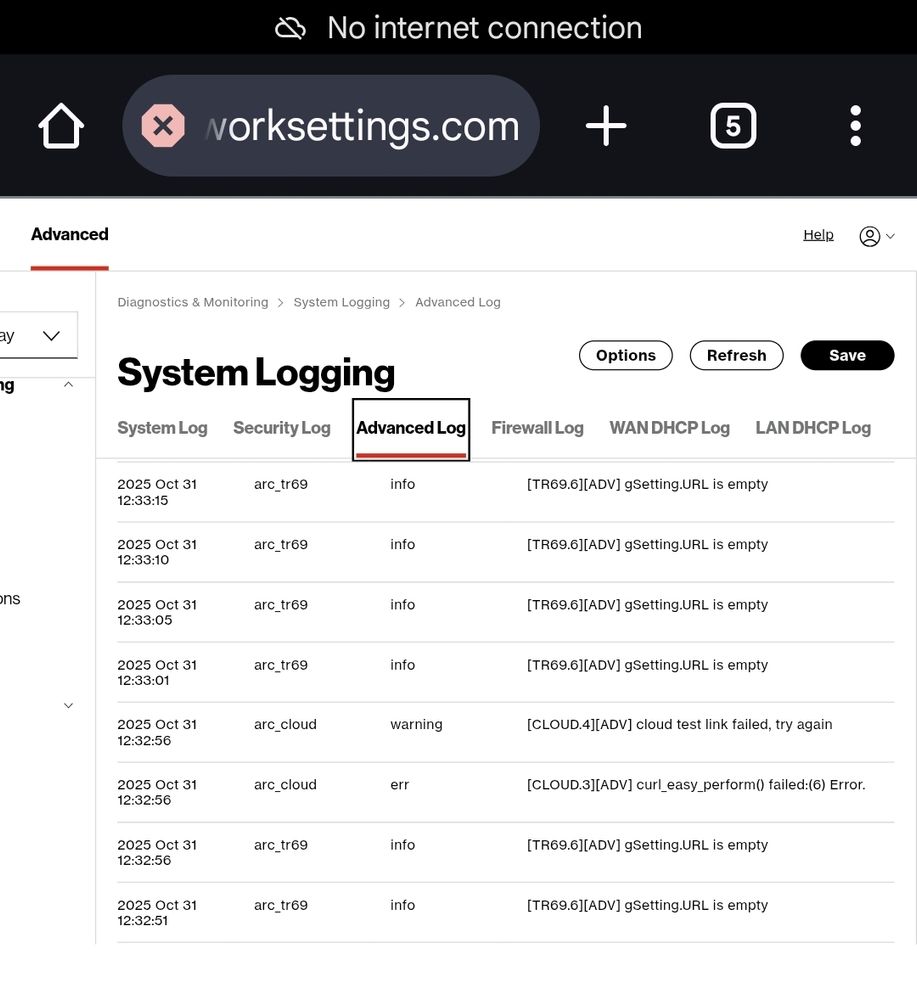Navigate to Diagnostics & Monitoring breadcrumb

coord(192,301)
